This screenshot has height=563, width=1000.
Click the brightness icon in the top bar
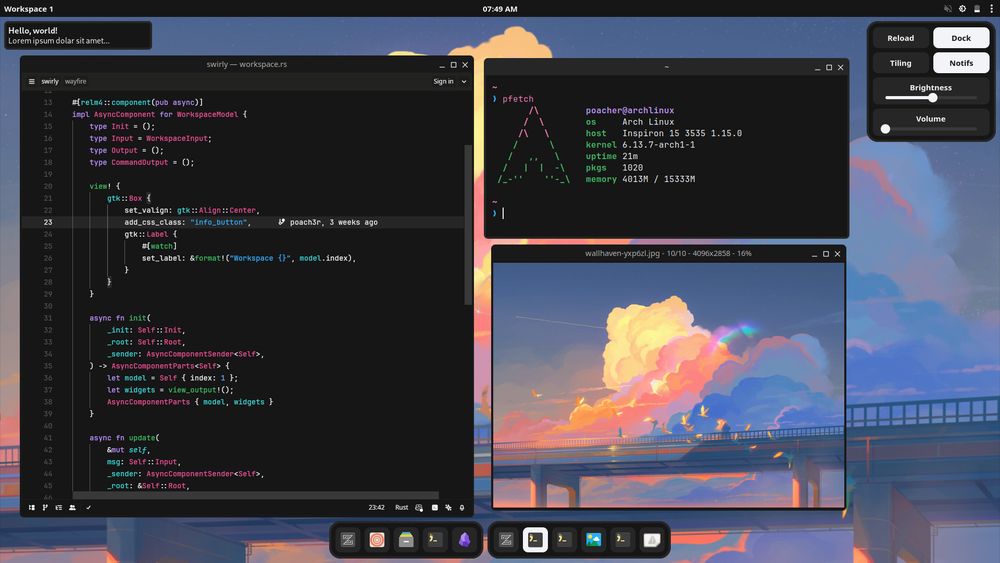coord(962,9)
